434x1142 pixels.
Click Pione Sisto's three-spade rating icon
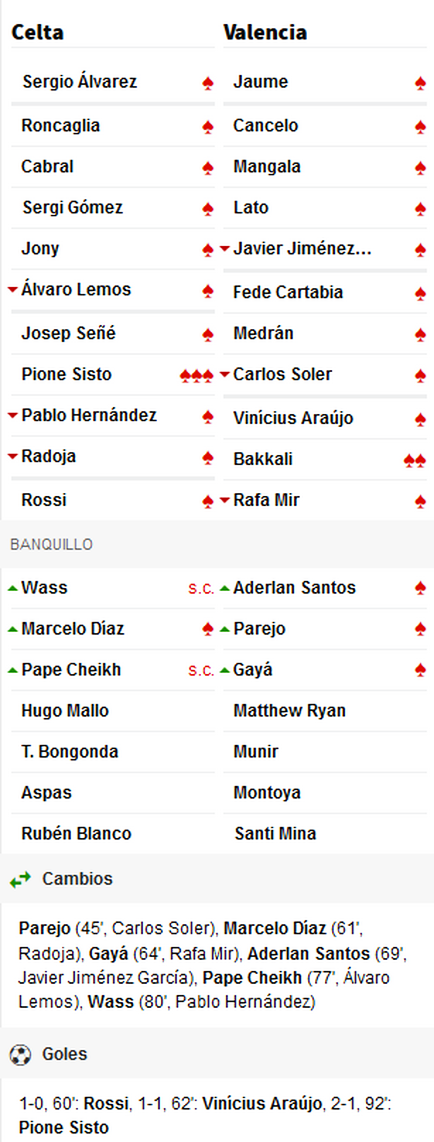click(197, 376)
